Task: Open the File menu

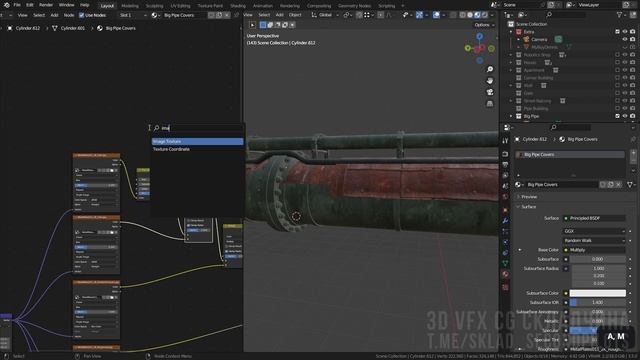Action: point(17,5)
